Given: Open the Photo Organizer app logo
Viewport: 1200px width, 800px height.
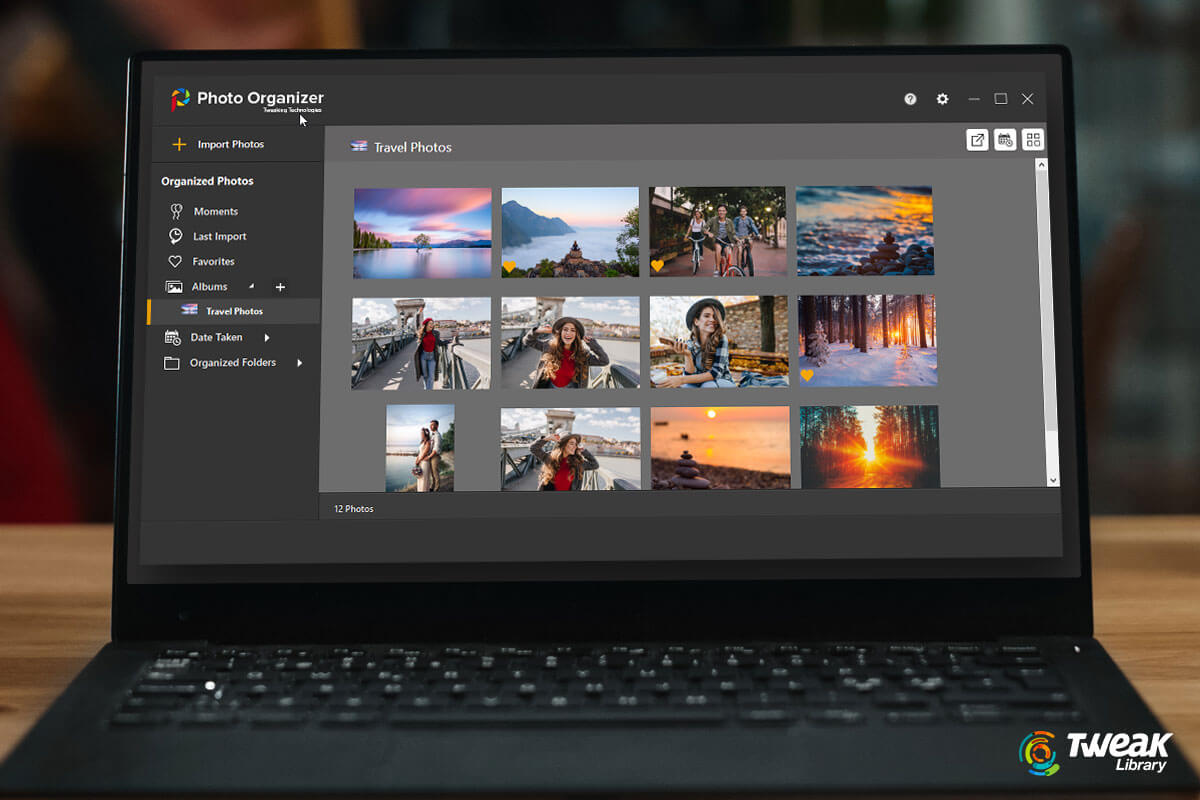Looking at the screenshot, I should tap(182, 98).
